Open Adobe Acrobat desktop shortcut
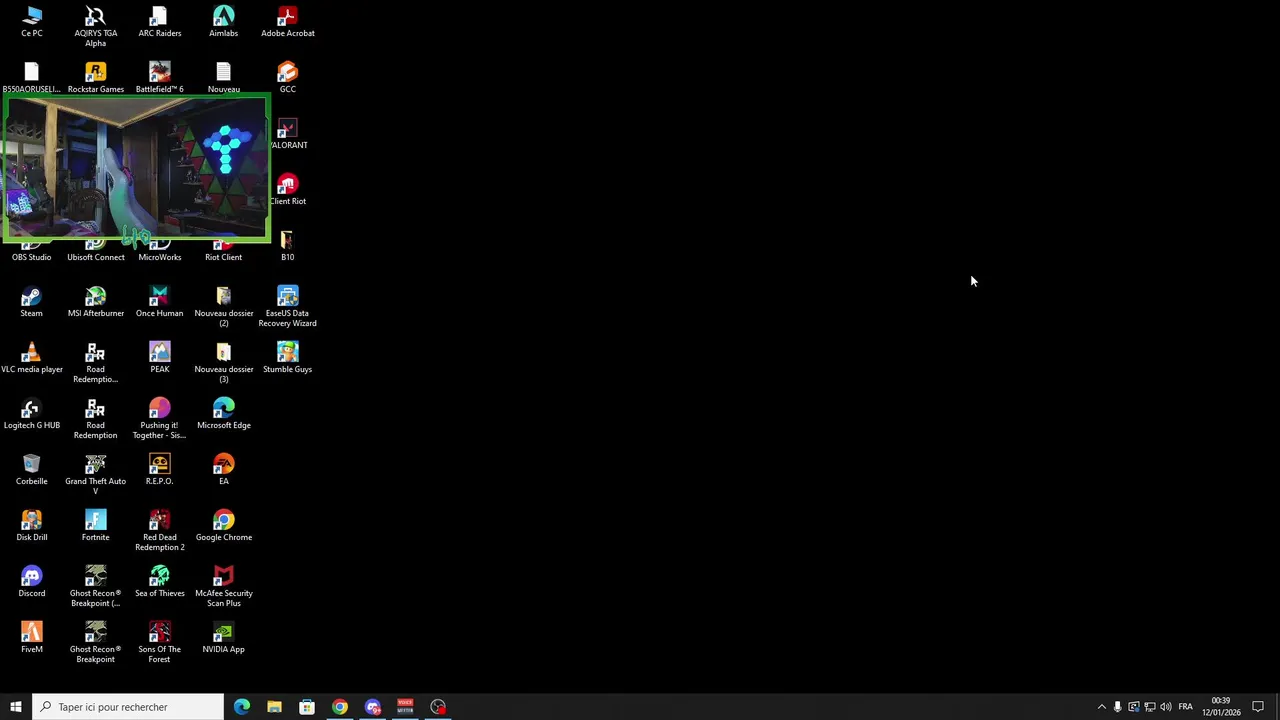 (287, 21)
